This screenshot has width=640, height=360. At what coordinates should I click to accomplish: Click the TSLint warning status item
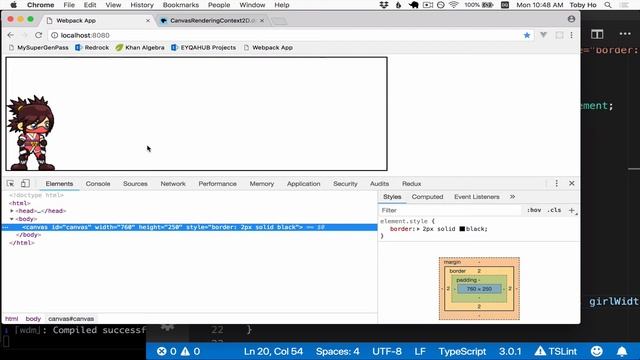click(x=556, y=351)
